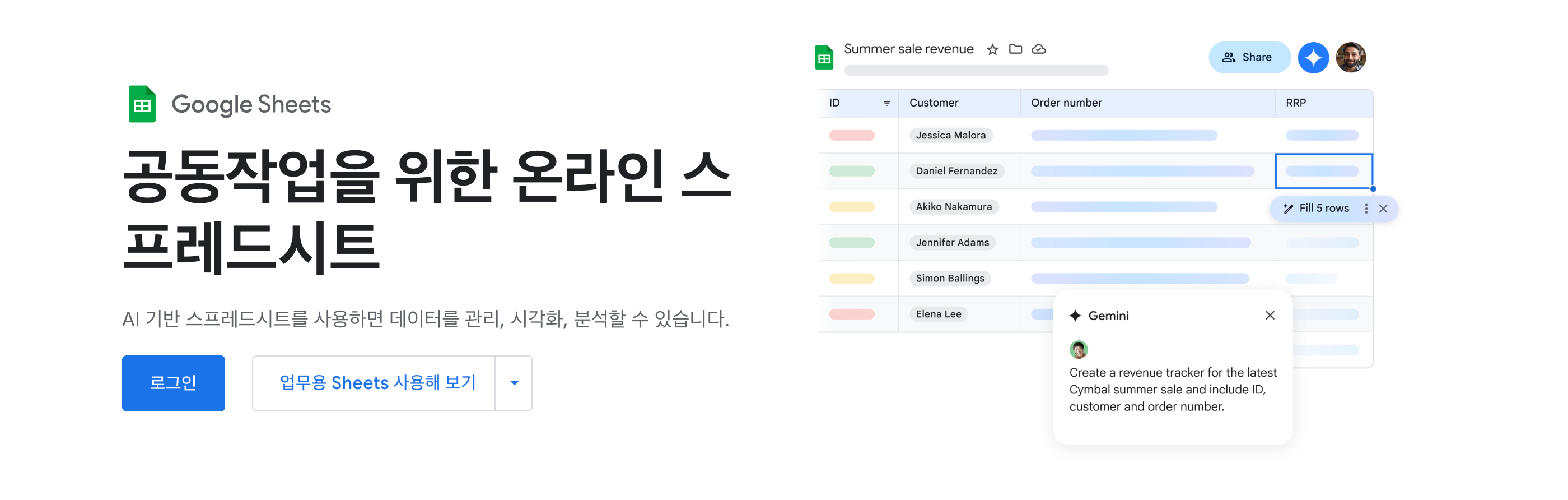Click the 로그인 button
The width and height of the screenshot is (1568, 500).
pyautogui.click(x=174, y=383)
